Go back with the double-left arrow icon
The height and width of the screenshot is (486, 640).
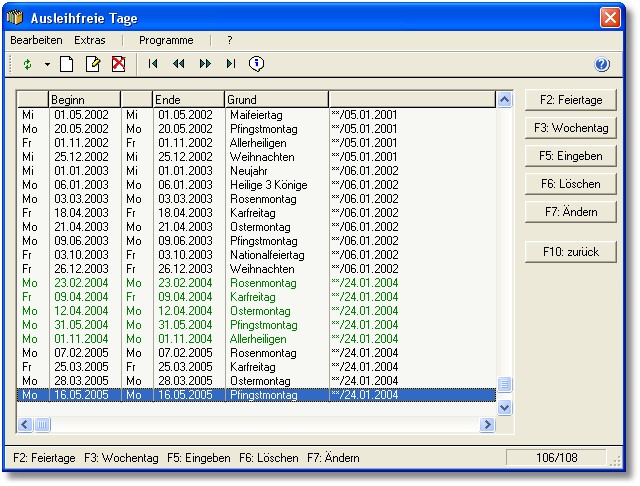pos(179,64)
